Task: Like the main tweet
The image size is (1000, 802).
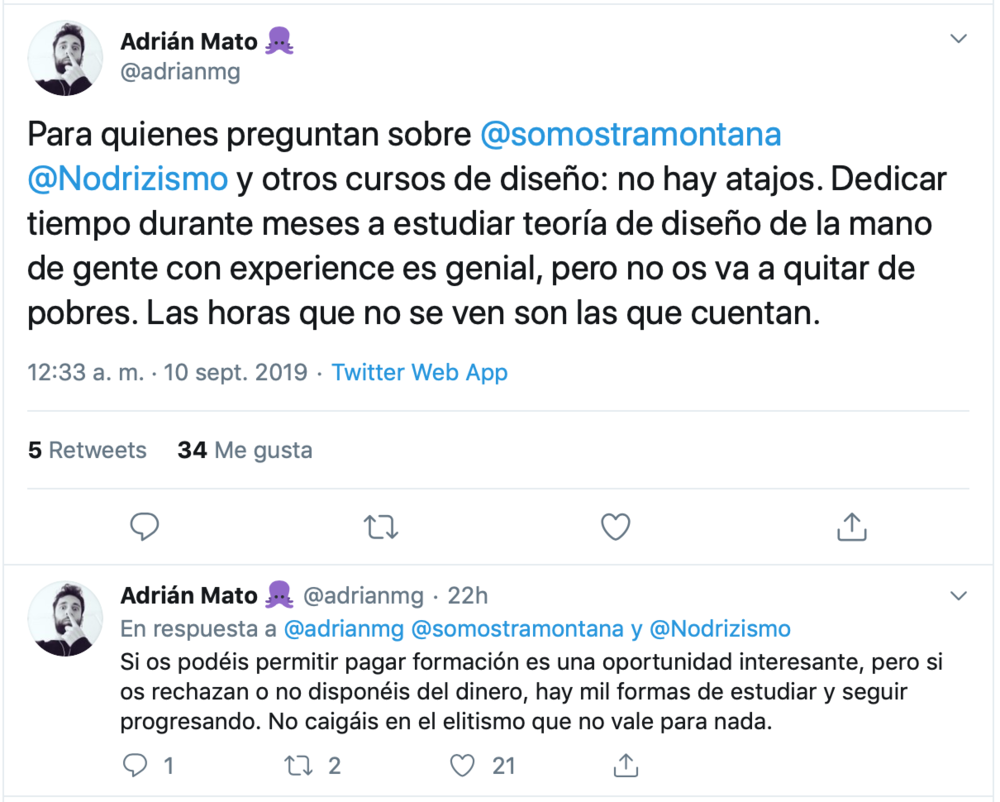Action: point(615,526)
